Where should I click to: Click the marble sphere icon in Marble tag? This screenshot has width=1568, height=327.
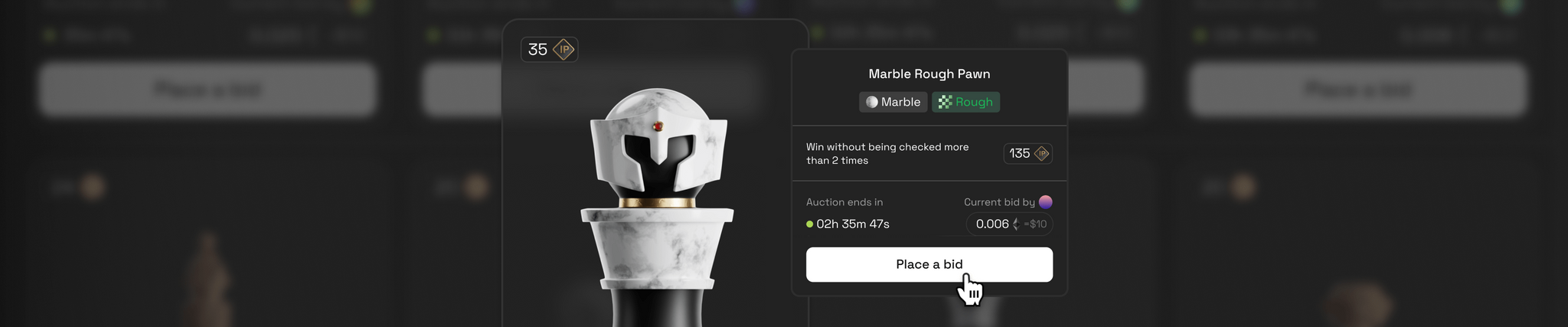coord(871,102)
